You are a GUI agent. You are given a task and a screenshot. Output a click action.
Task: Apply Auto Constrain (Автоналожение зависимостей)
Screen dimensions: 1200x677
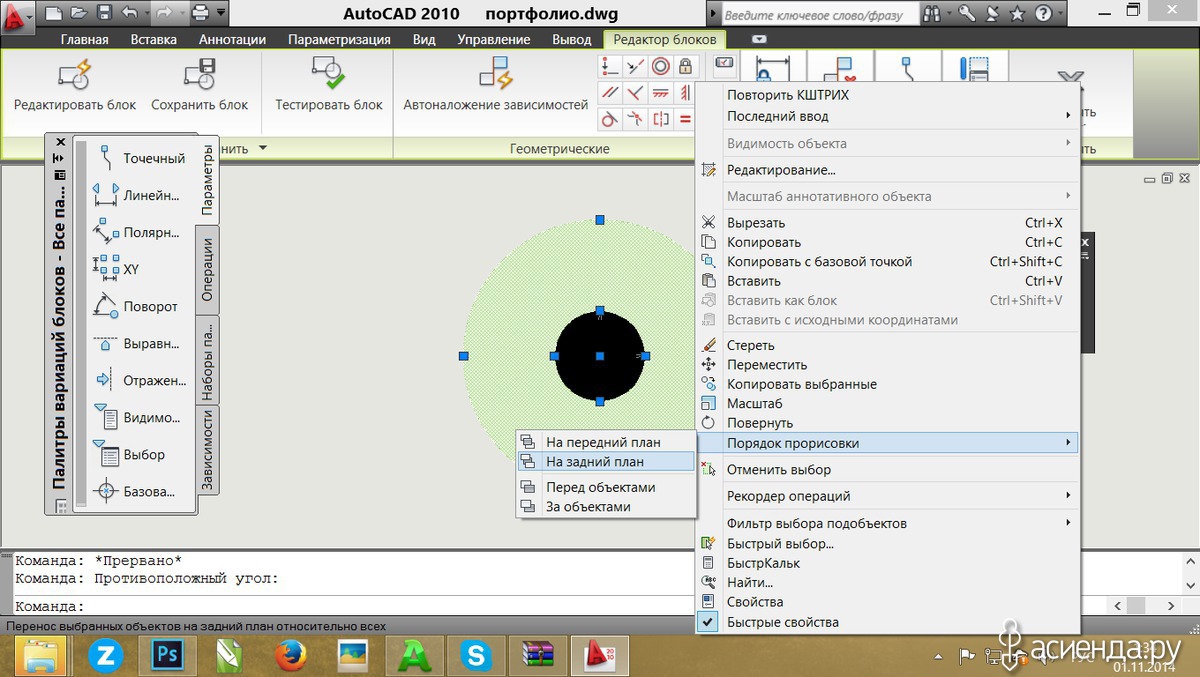pyautogui.click(x=496, y=84)
